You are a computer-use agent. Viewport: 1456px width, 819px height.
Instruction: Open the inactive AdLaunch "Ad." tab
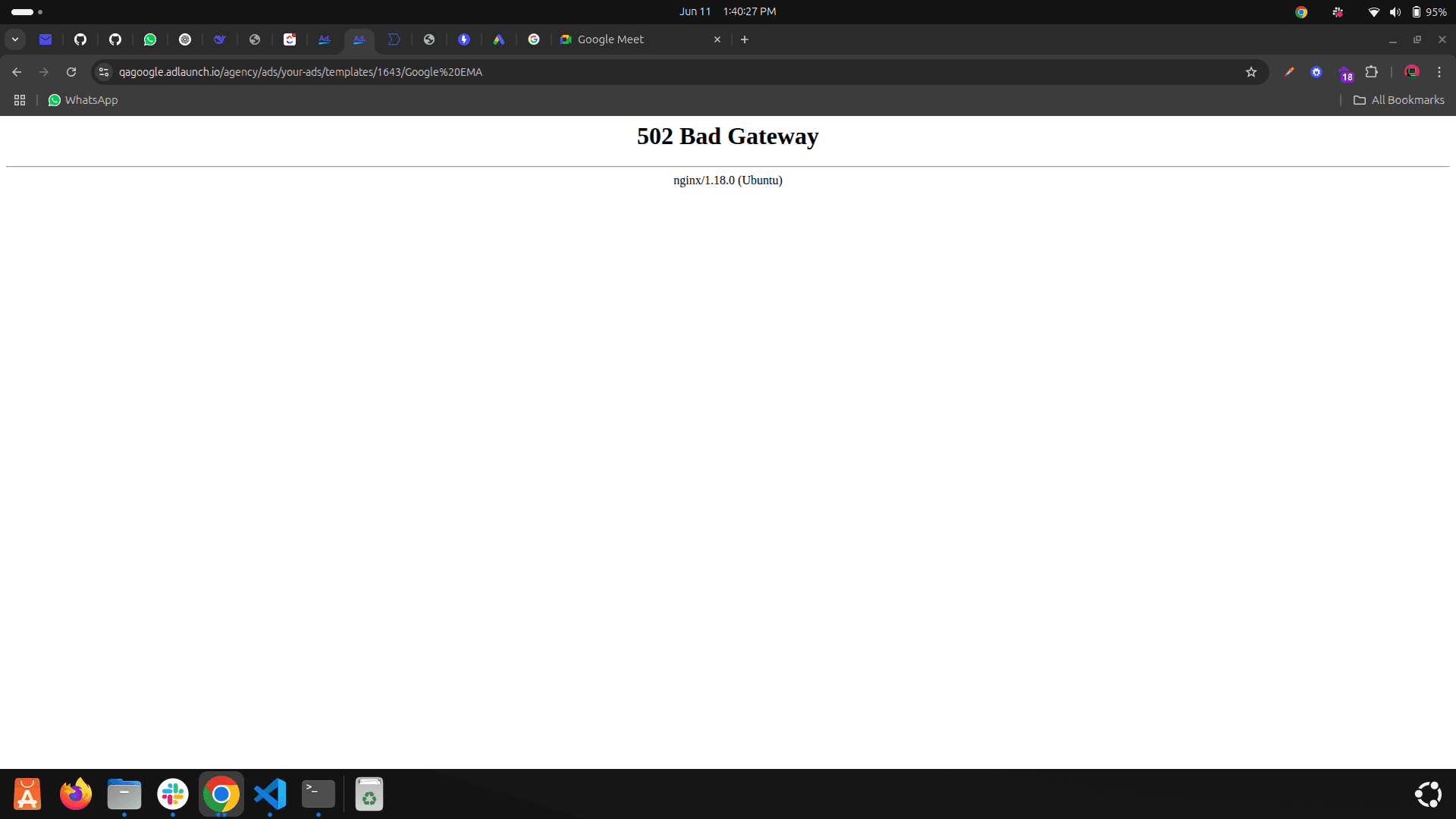tap(325, 39)
